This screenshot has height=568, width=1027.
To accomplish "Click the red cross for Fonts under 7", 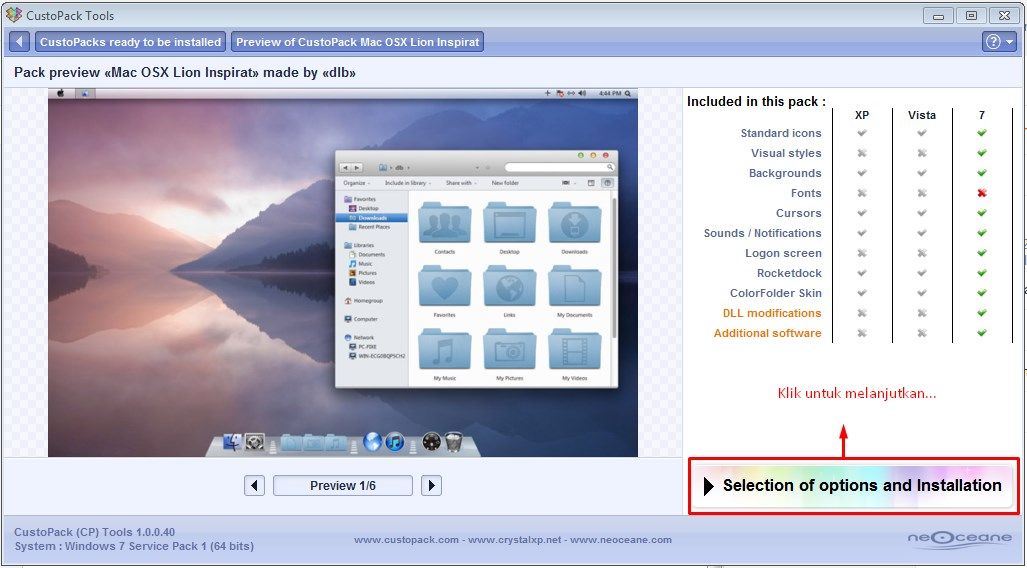I will click(982, 193).
